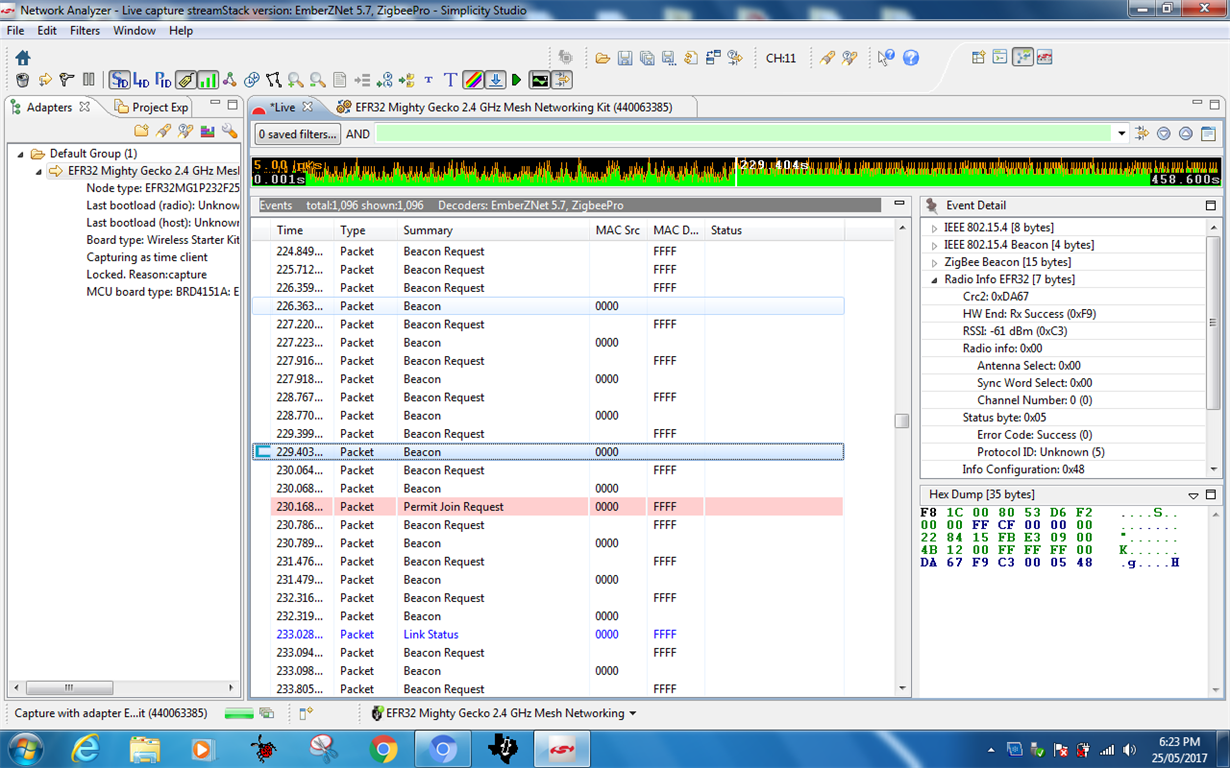Click the wrench icon in Adapters panel
Screen dimensions: 1230x768
[x=229, y=131]
